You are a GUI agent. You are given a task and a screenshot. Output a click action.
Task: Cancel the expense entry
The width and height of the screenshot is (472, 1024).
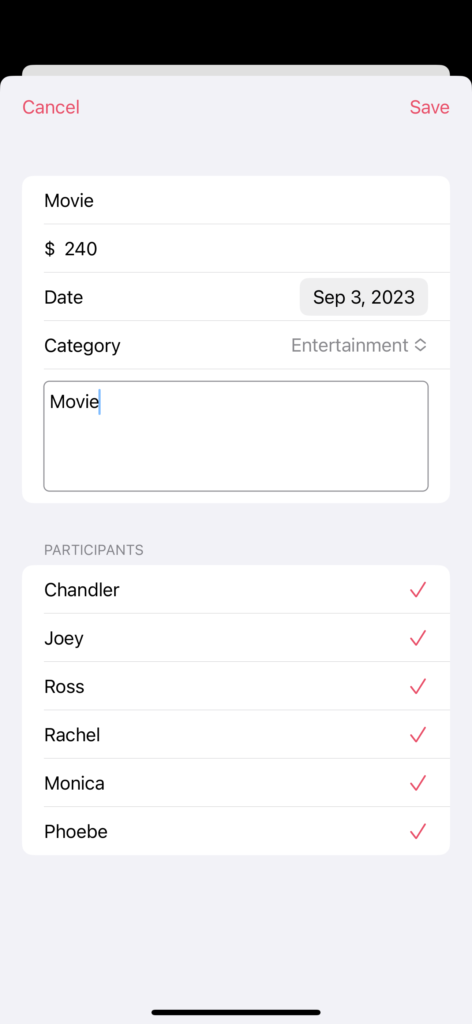point(51,107)
